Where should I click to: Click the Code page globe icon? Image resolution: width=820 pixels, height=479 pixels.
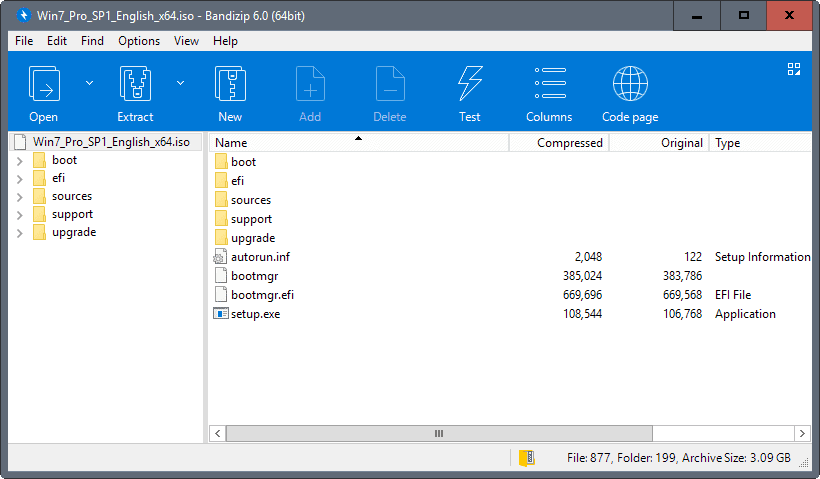630,84
